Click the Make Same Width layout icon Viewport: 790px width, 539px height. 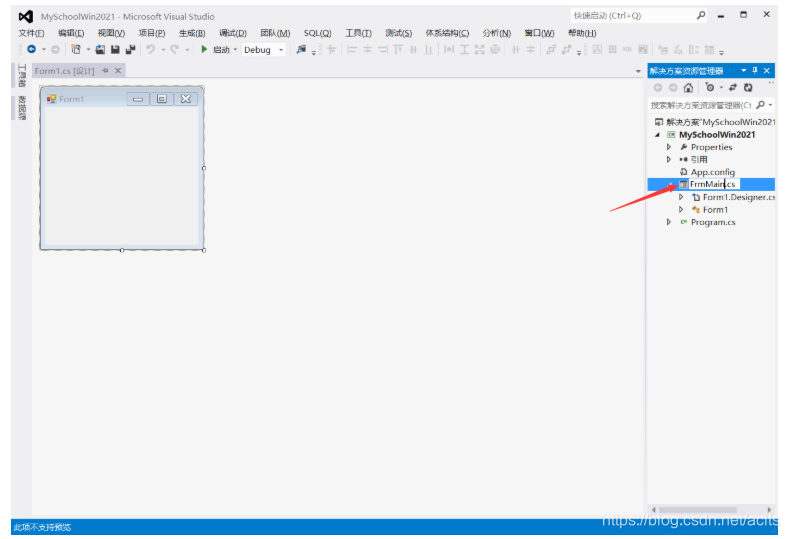point(449,49)
